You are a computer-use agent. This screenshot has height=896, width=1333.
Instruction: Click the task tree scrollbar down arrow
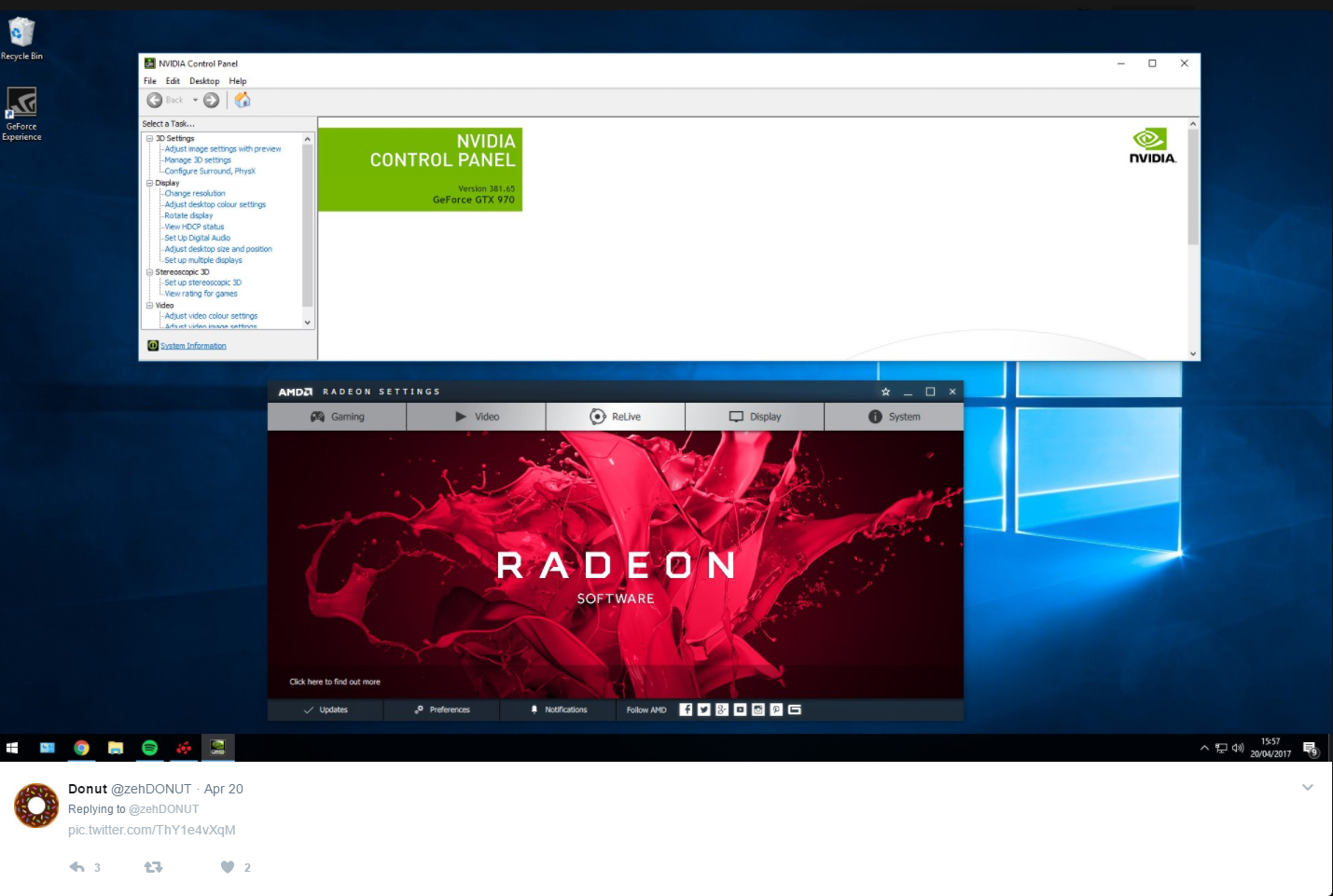tap(308, 323)
